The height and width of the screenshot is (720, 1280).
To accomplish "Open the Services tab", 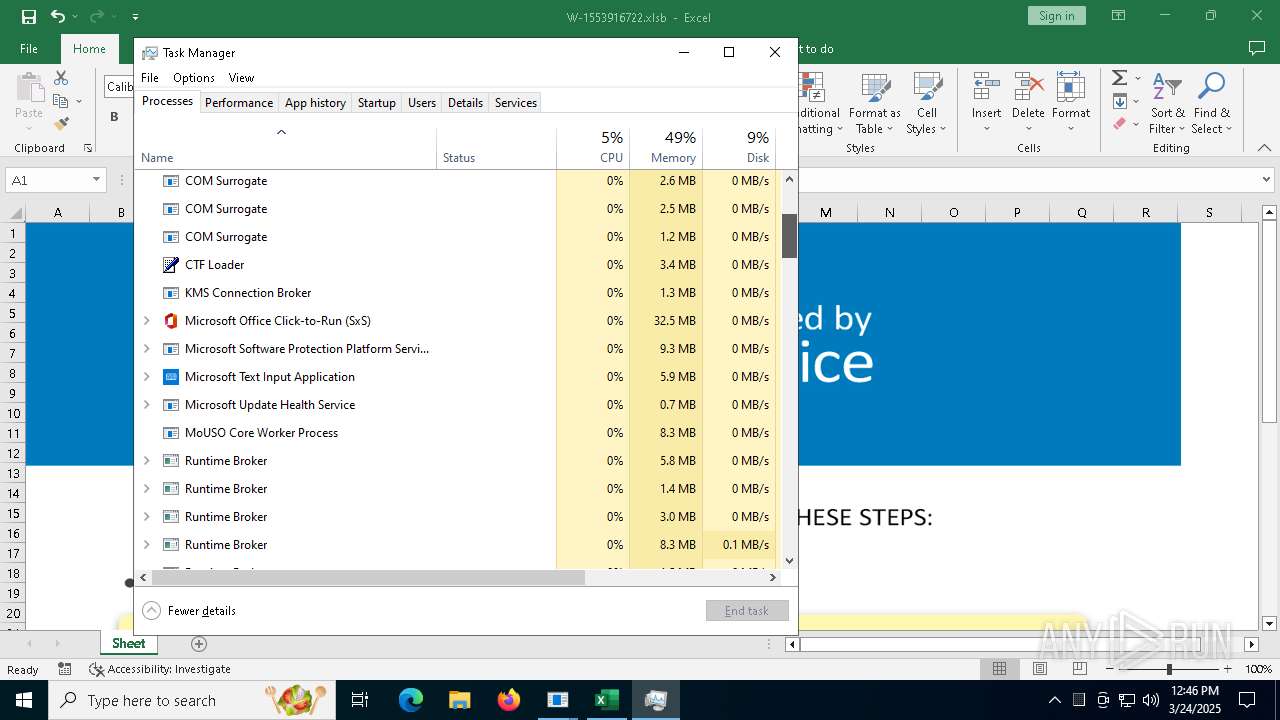I will (516, 102).
